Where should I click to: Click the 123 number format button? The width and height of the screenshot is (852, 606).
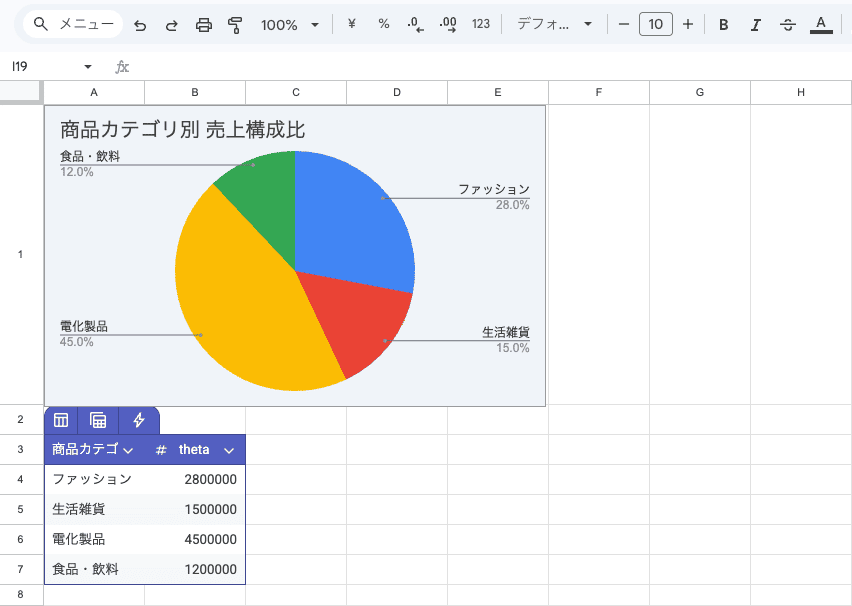pyautogui.click(x=481, y=24)
